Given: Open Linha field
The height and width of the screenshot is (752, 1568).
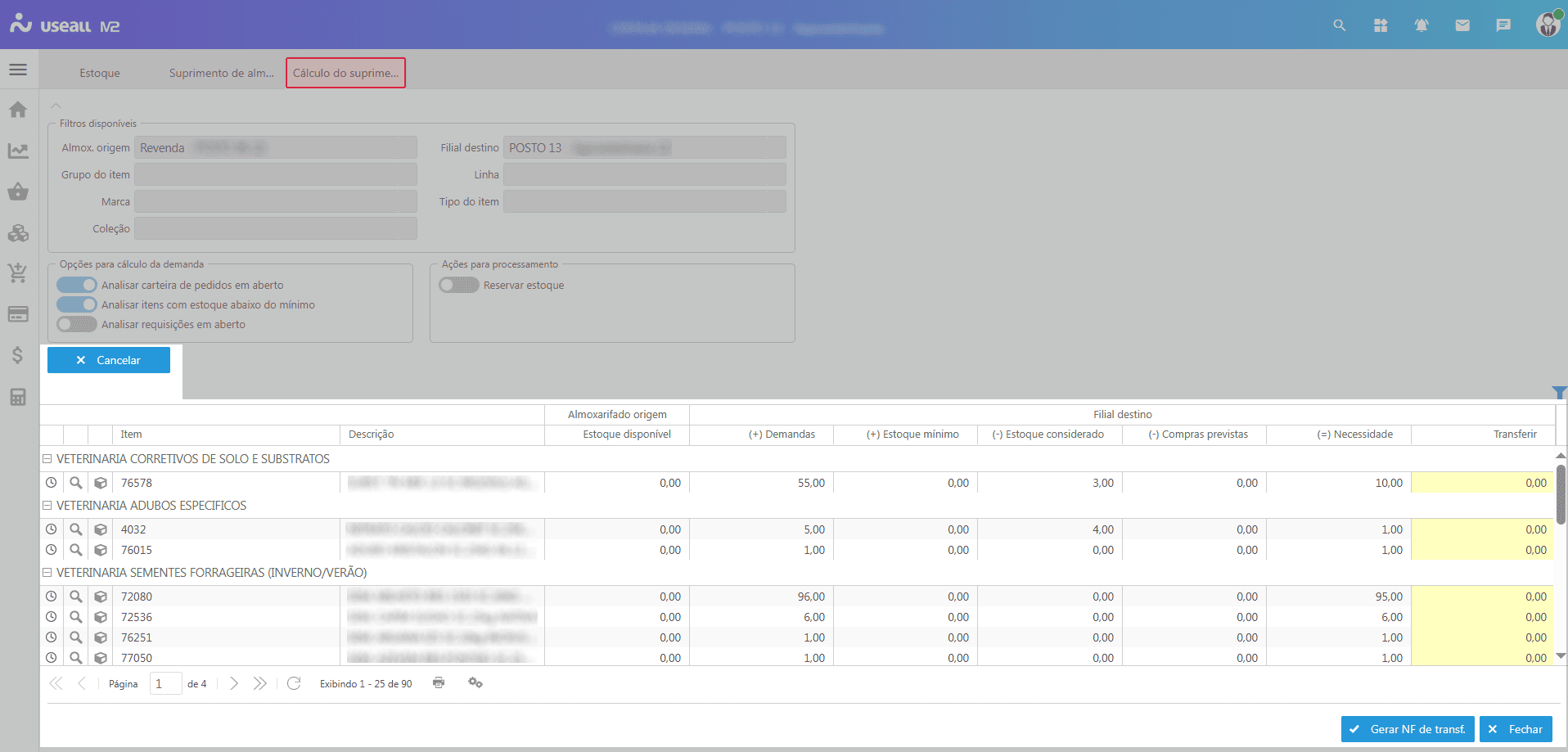Looking at the screenshot, I should [x=645, y=174].
